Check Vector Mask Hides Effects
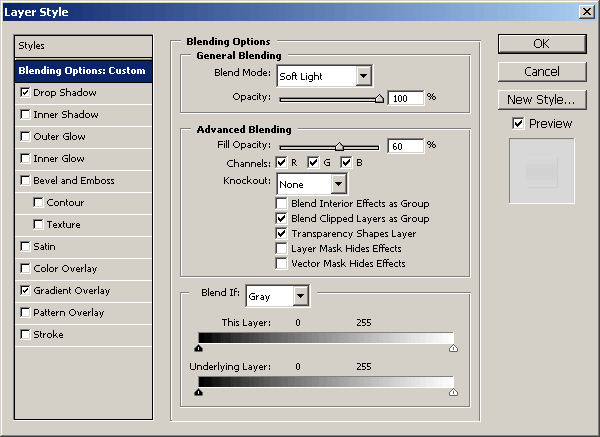Screen dimensions: 600x437 click(281, 263)
